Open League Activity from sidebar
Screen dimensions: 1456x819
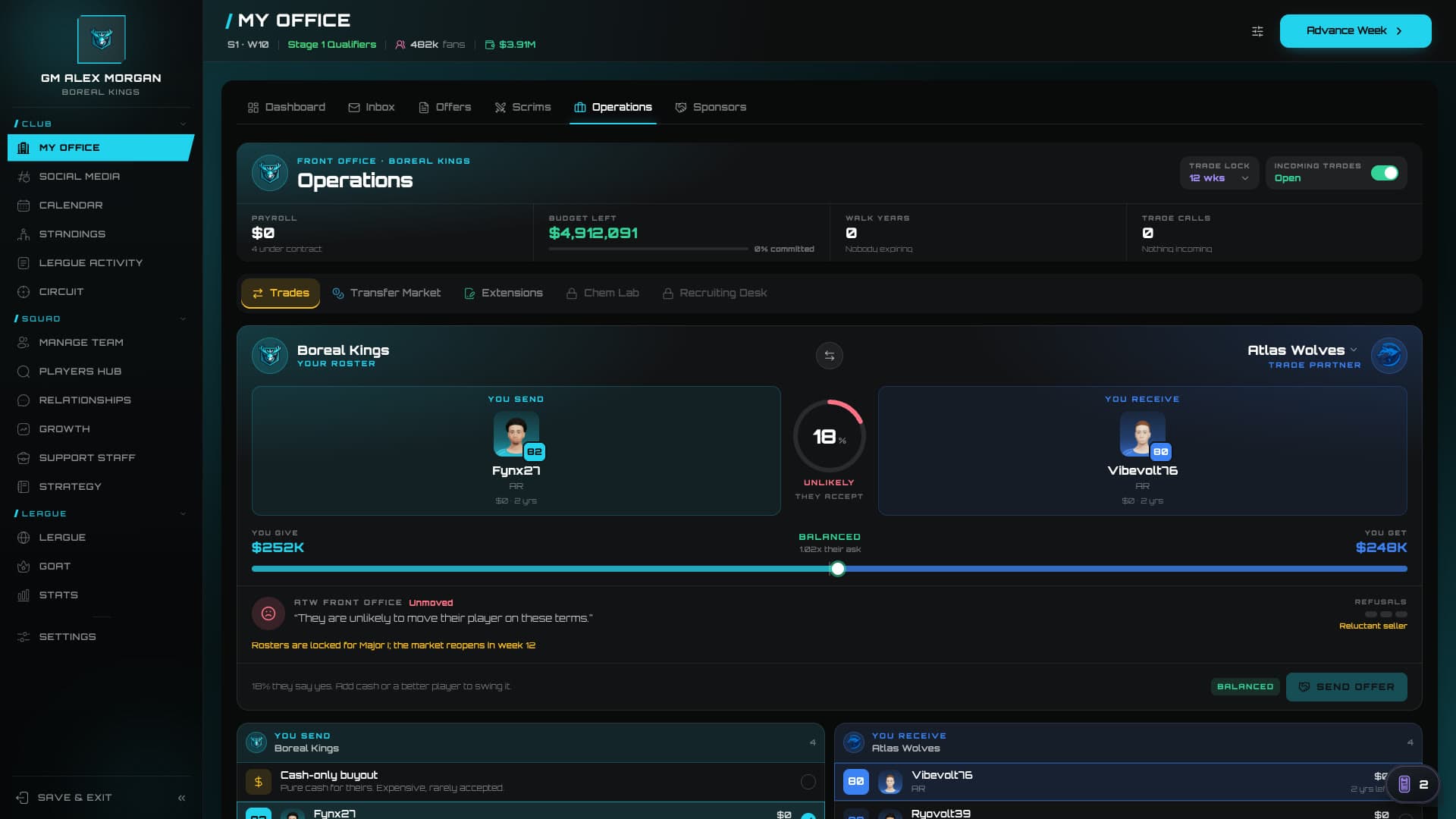[101, 263]
